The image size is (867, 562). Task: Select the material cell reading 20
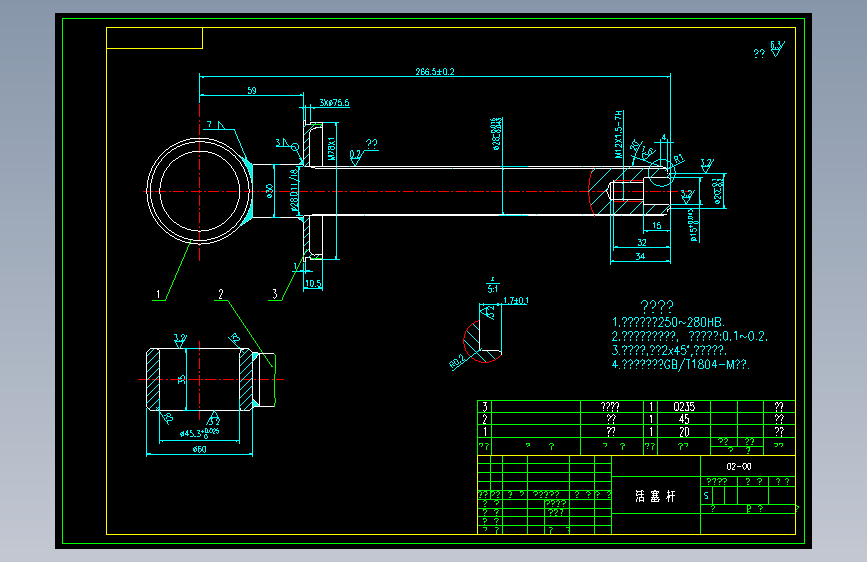[x=684, y=432]
